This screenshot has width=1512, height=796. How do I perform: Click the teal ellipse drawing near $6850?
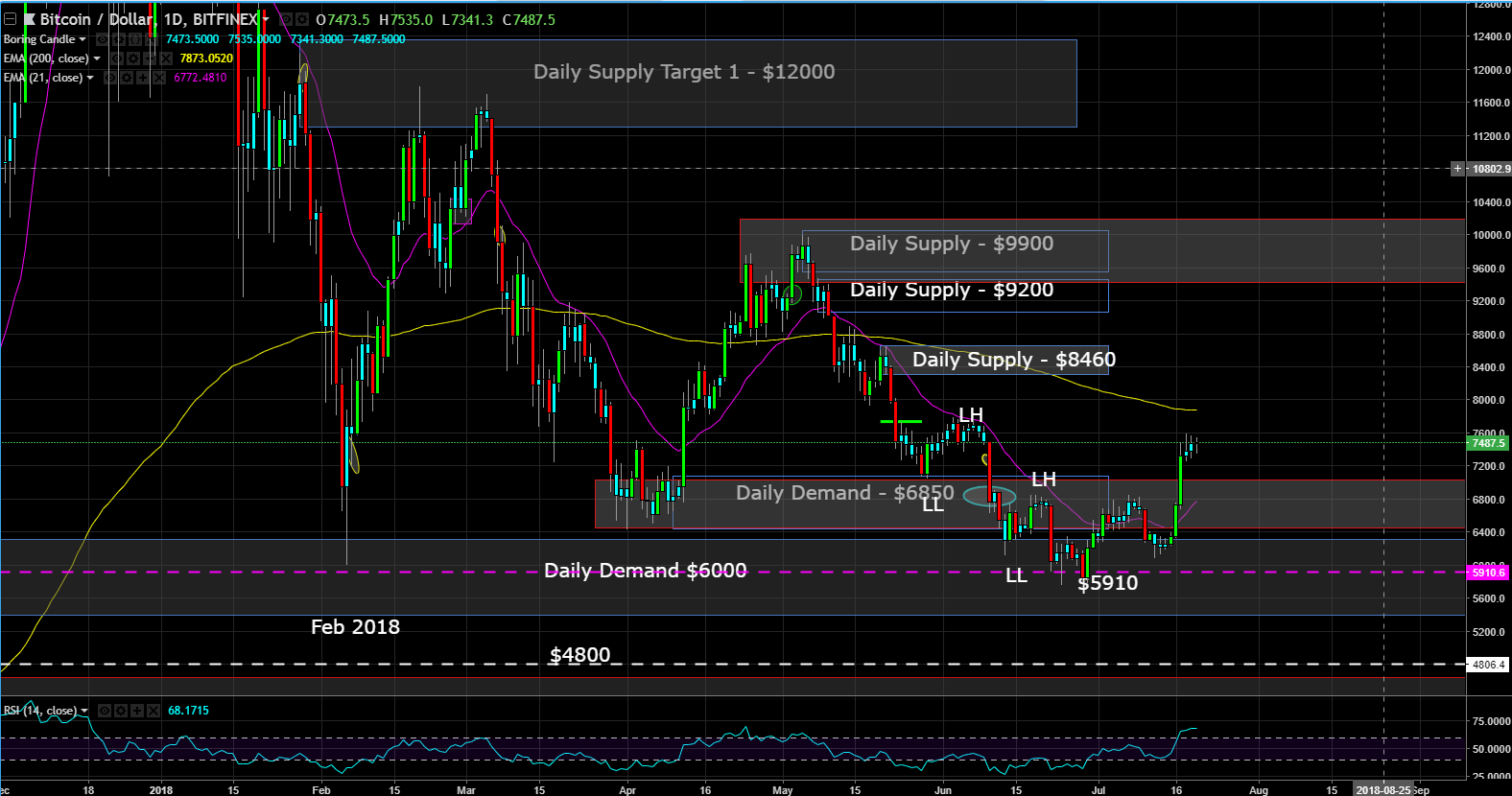click(989, 496)
